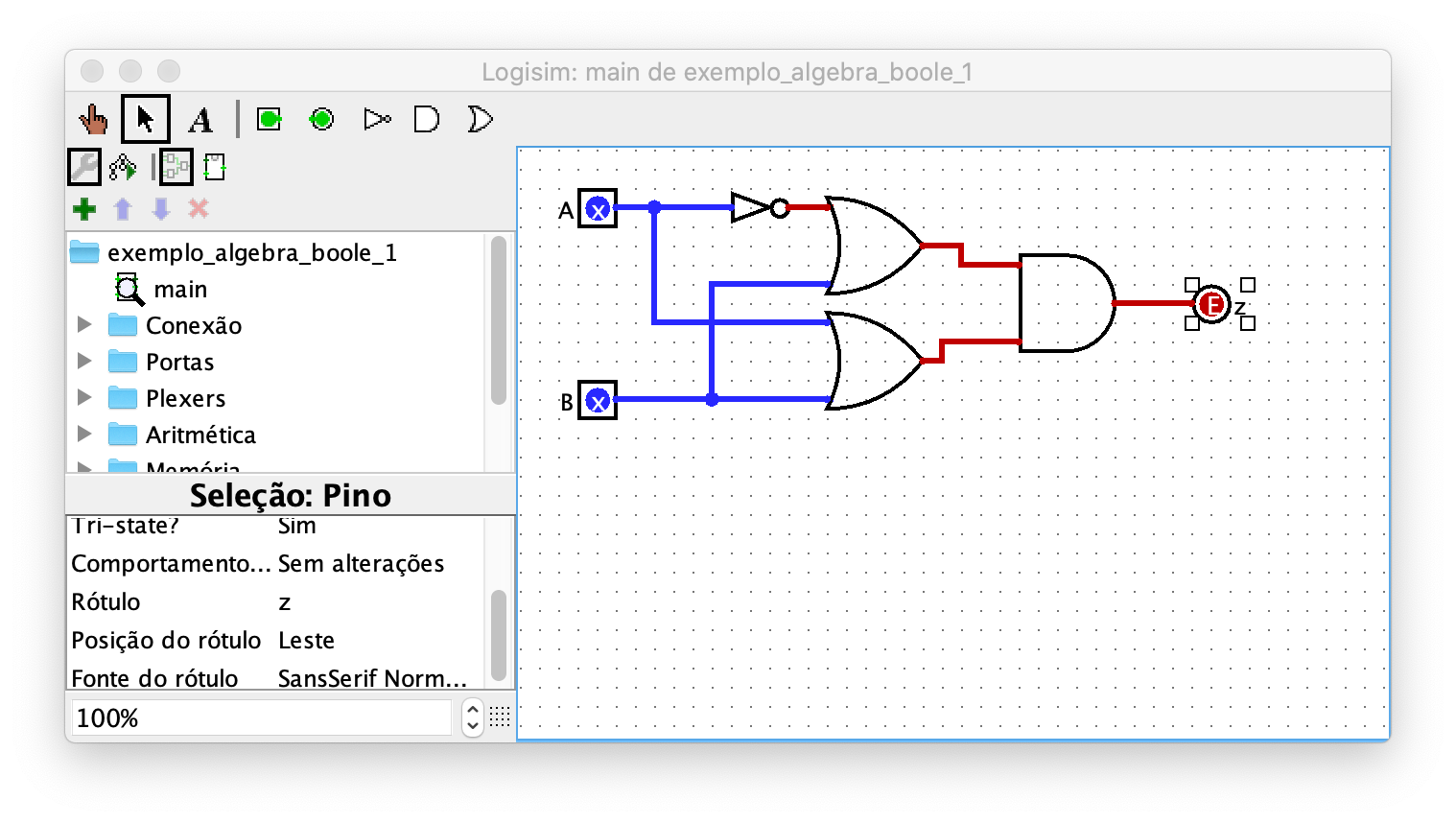Choose the OR gate tool
Viewport: 1456px width, 823px height.
[x=480, y=119]
